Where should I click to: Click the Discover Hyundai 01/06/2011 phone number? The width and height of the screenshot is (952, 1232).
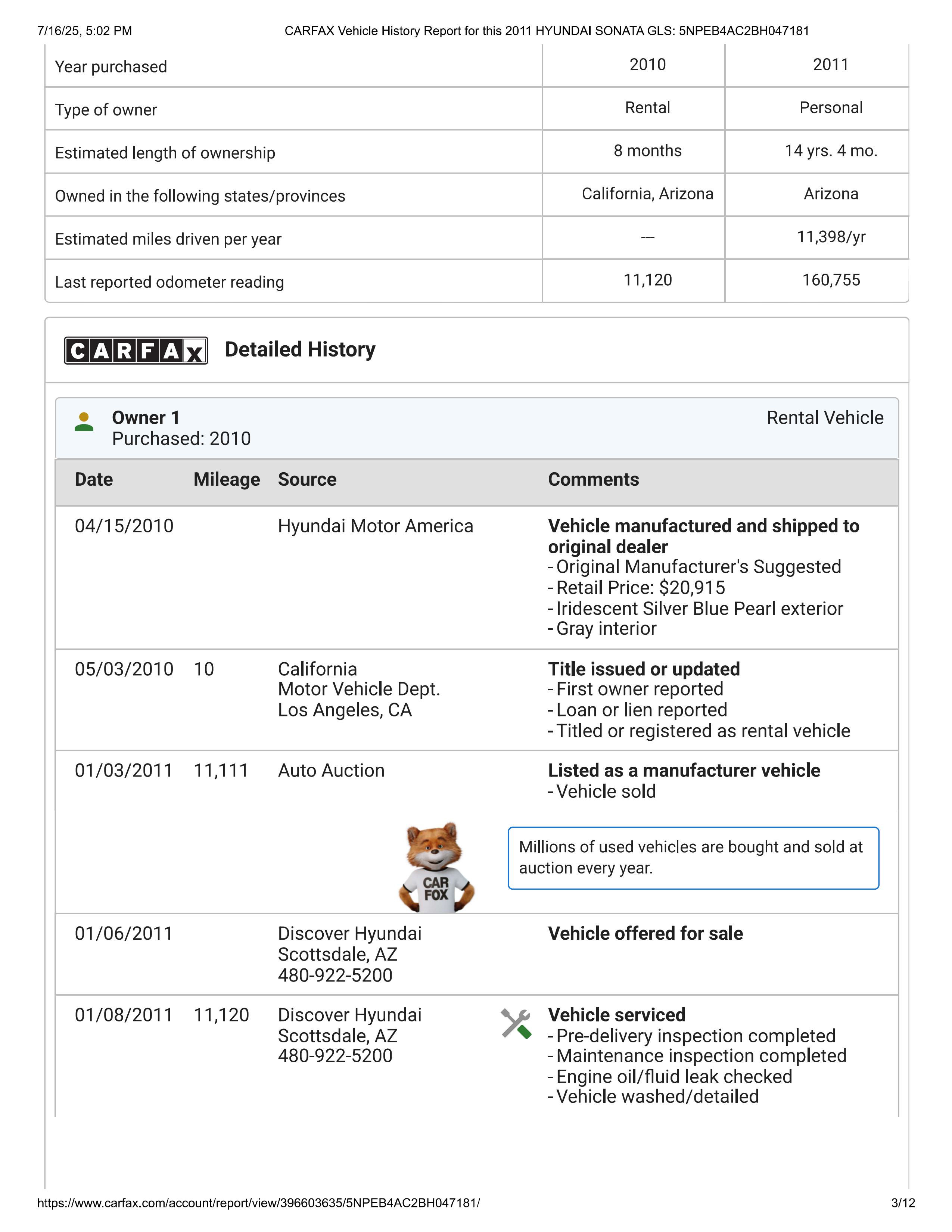click(x=335, y=975)
